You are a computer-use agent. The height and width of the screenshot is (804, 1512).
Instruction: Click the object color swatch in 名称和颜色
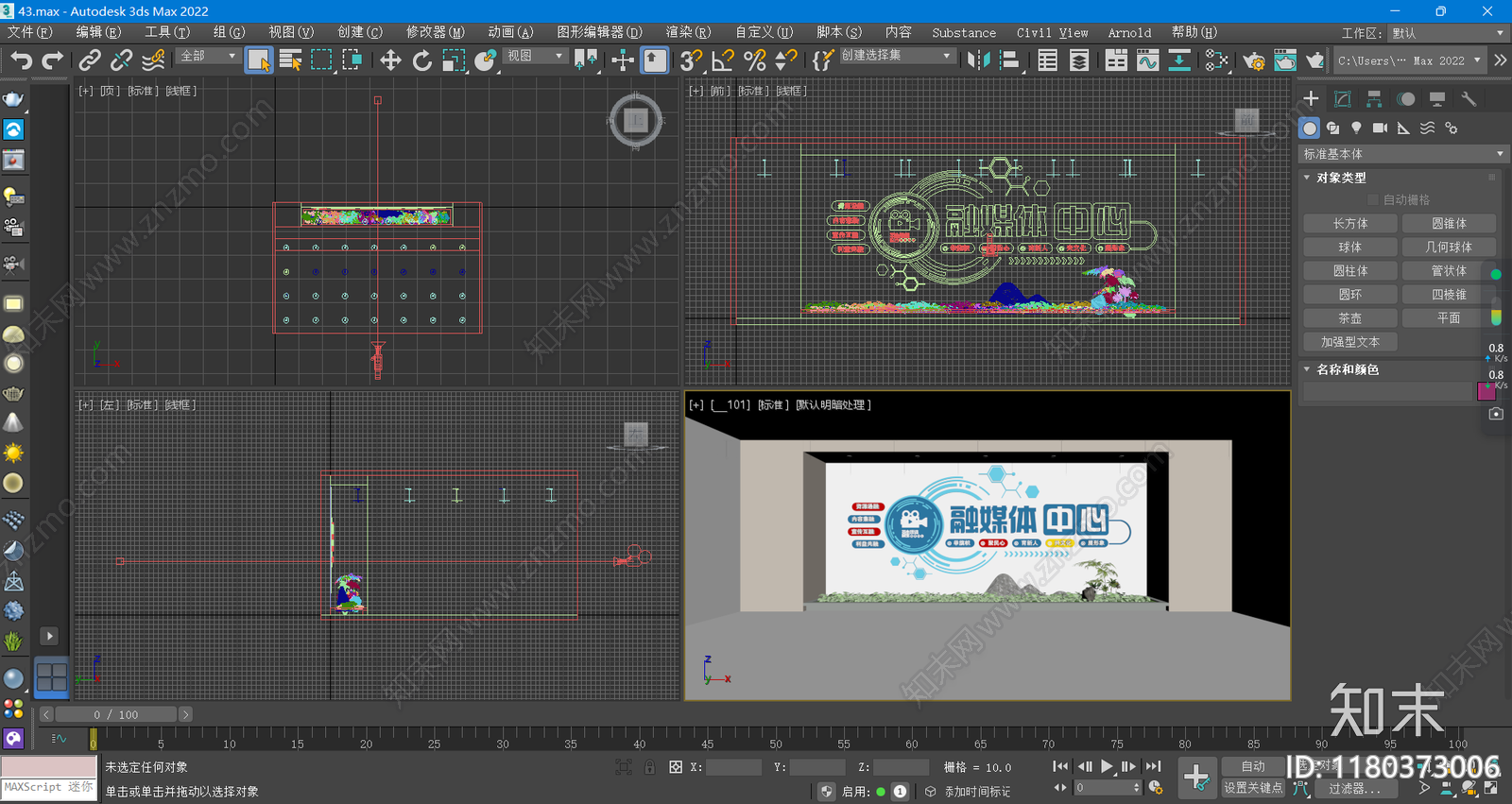[x=1486, y=391]
